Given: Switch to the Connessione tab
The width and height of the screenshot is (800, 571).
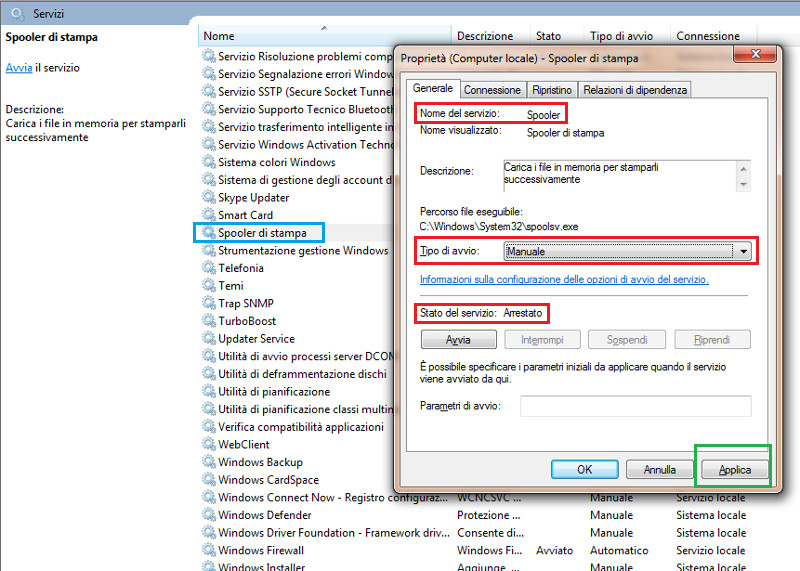Looking at the screenshot, I should [x=492, y=90].
